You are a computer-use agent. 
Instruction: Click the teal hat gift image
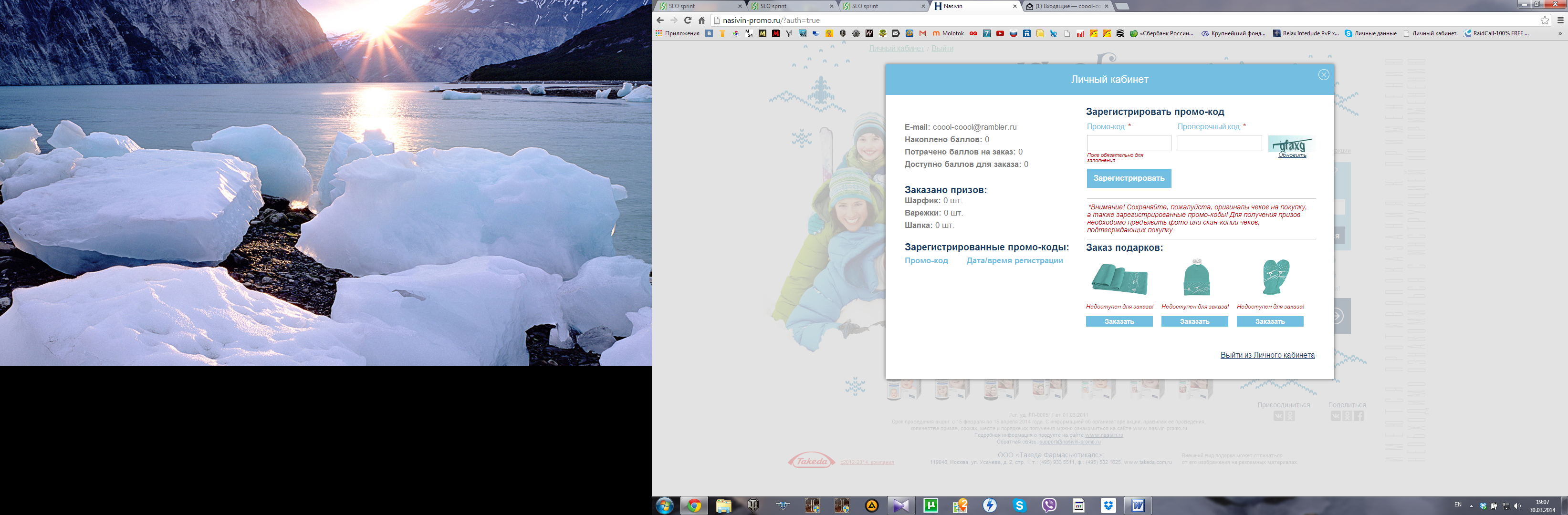point(1197,277)
